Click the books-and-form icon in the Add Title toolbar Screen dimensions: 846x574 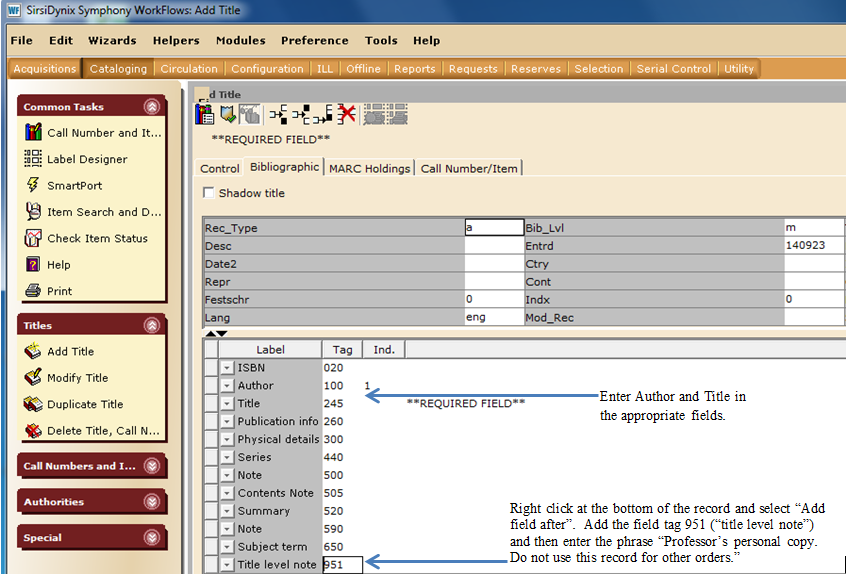pyautogui.click(x=204, y=114)
